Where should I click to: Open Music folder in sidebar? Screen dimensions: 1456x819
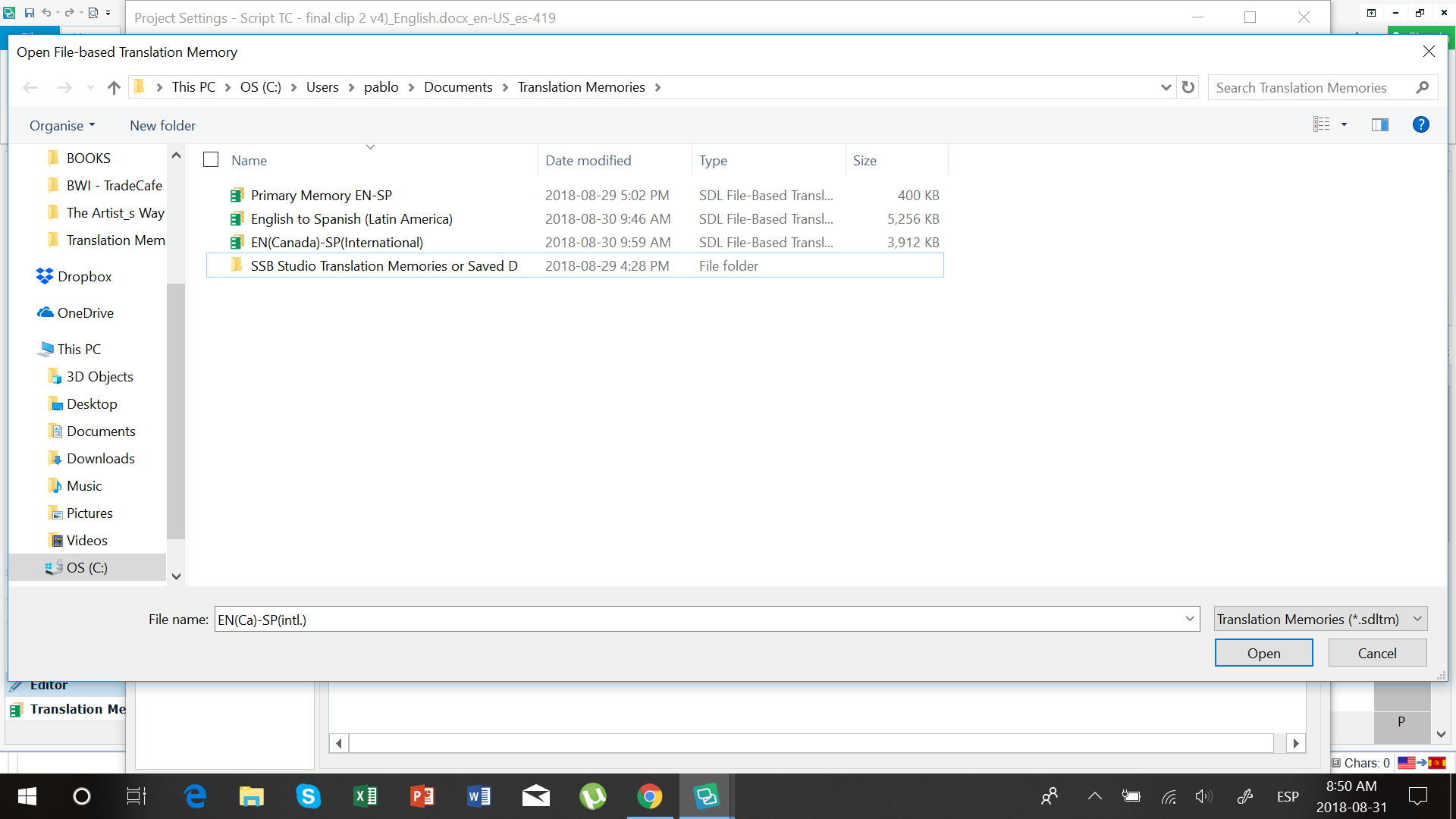(x=83, y=485)
